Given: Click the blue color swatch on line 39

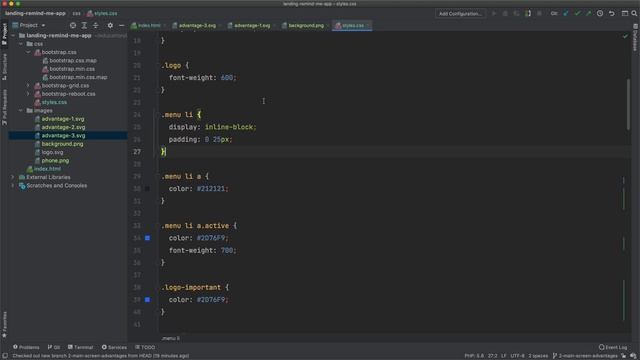Looking at the screenshot, I should click(147, 300).
